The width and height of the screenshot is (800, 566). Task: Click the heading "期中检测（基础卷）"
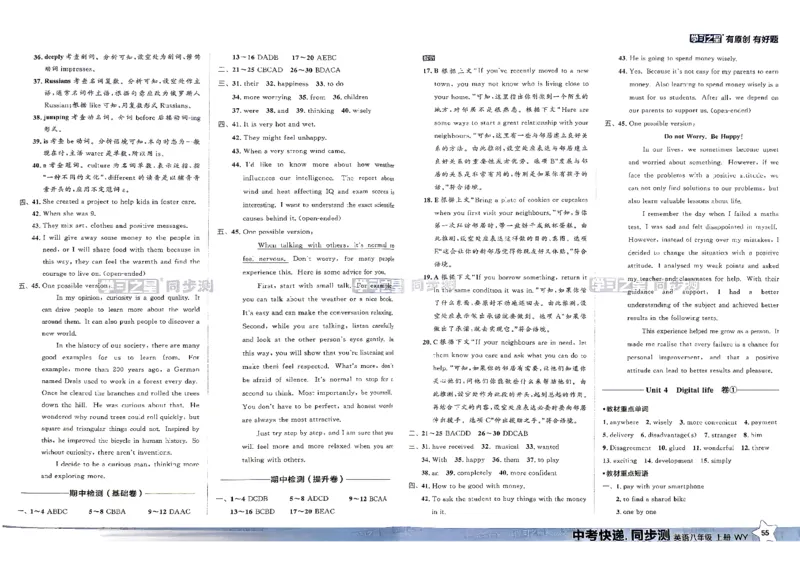coord(106,493)
